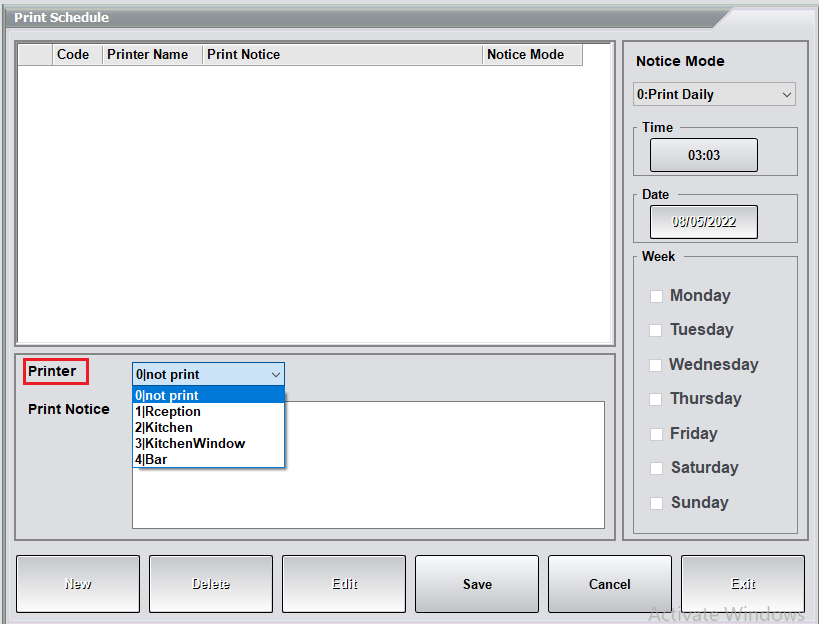
Task: Open the 03:03 time picker
Action: pos(704,155)
